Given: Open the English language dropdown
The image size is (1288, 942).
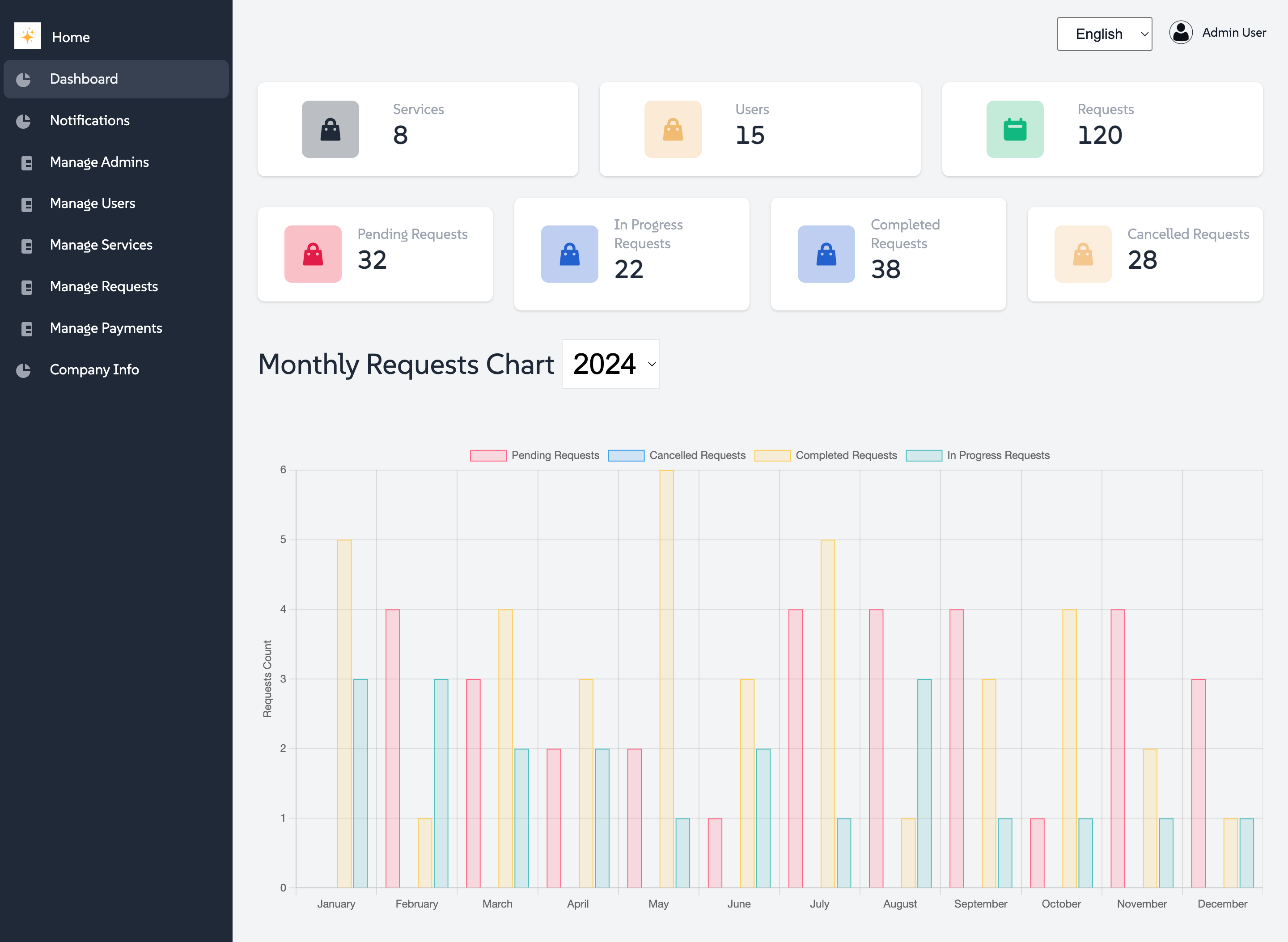Looking at the screenshot, I should point(1104,34).
